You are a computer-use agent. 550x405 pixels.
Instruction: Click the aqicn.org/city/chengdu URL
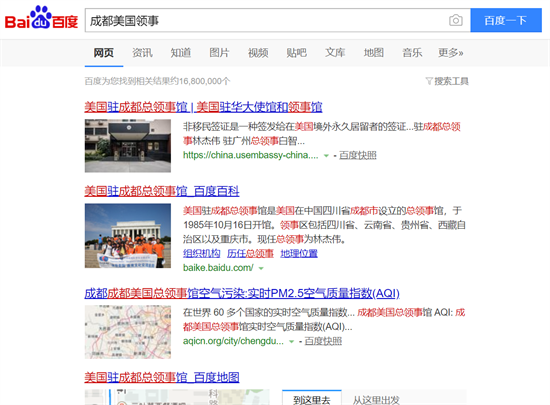point(233,341)
